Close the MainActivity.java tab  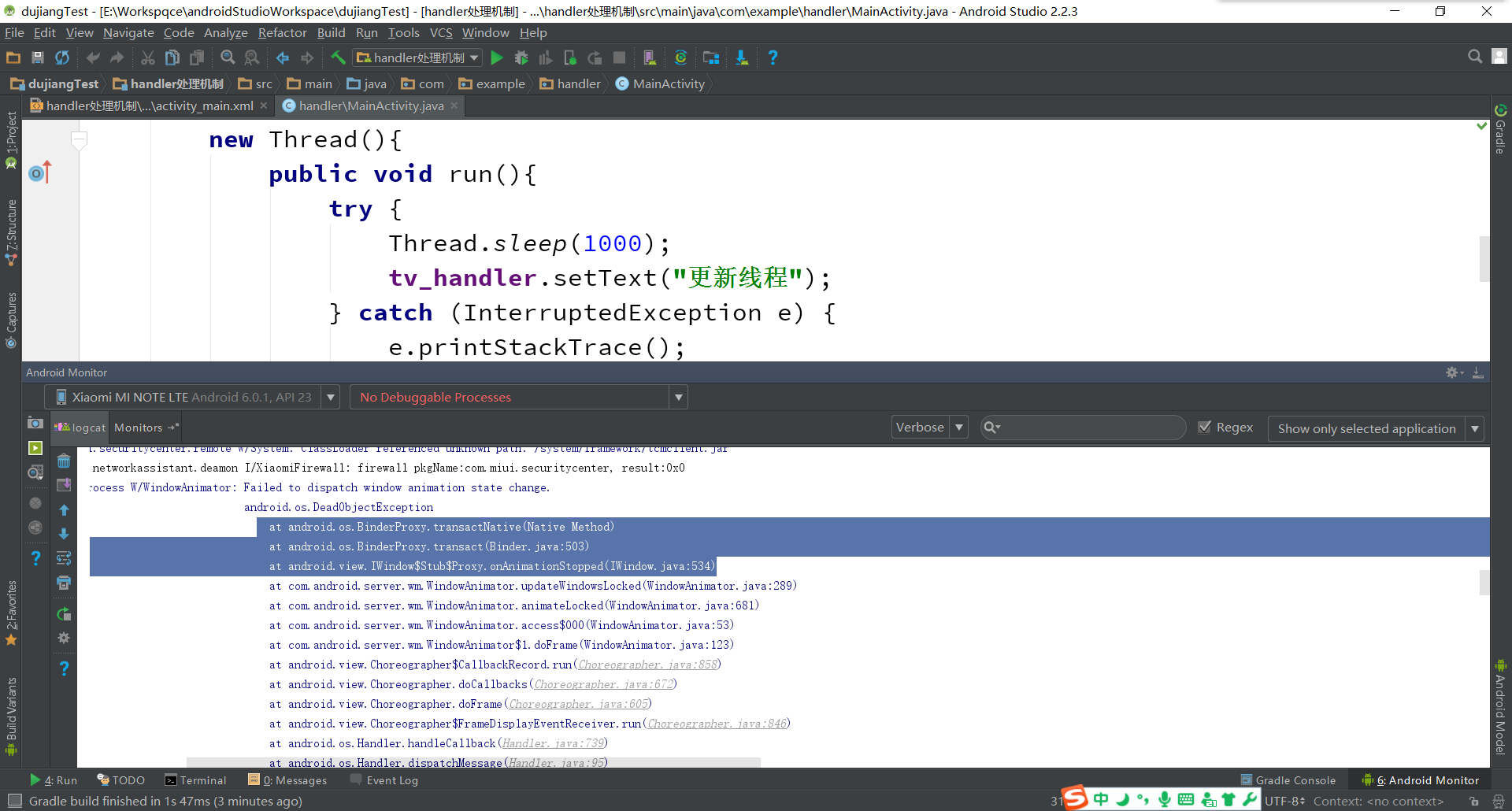(x=454, y=106)
